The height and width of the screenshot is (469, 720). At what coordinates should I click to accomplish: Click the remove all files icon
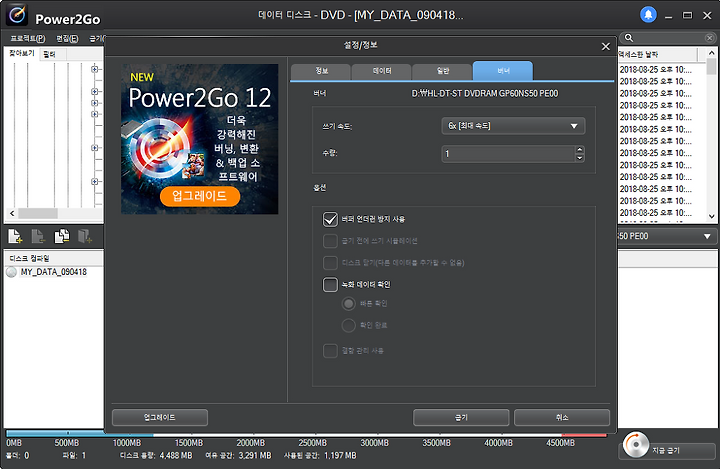pos(62,237)
